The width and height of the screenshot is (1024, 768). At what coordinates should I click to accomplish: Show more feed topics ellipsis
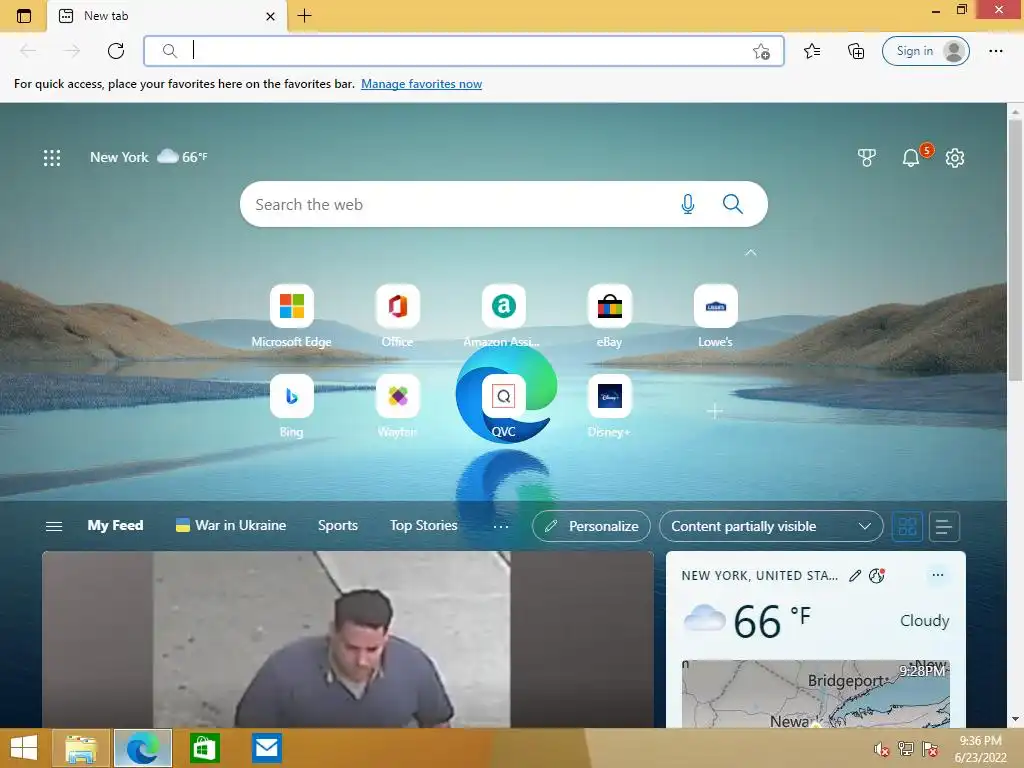[501, 526]
